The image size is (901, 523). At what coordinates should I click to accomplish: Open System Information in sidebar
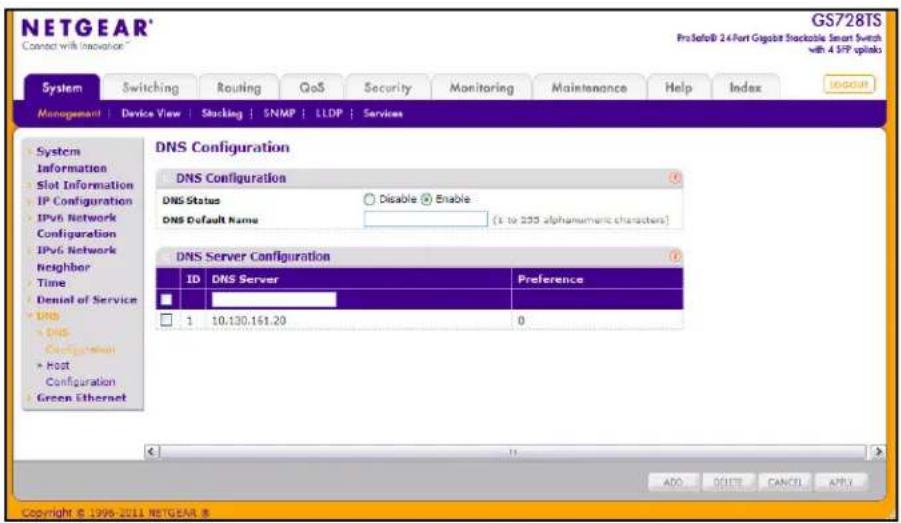71,160
